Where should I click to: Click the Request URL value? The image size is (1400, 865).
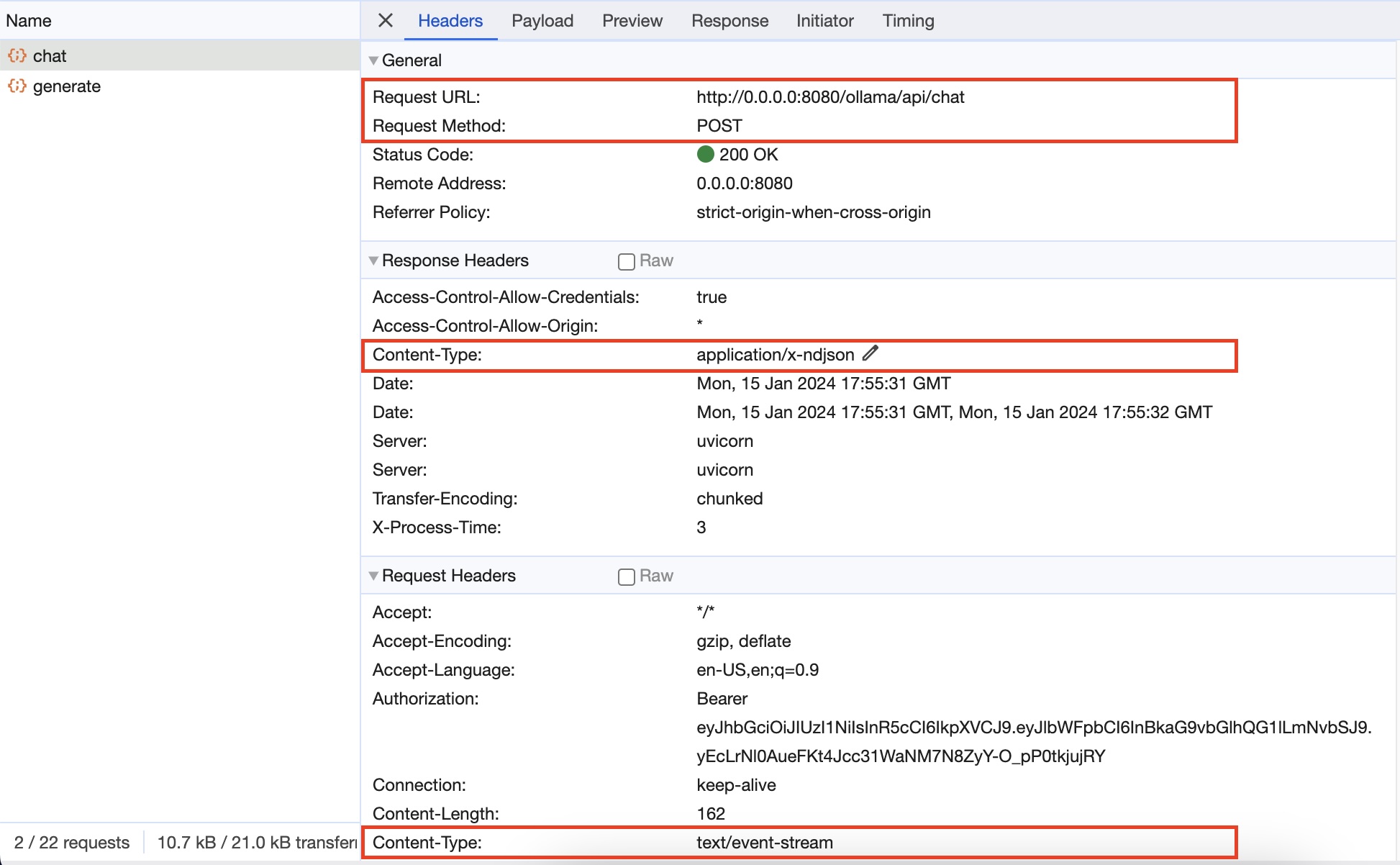click(x=830, y=97)
